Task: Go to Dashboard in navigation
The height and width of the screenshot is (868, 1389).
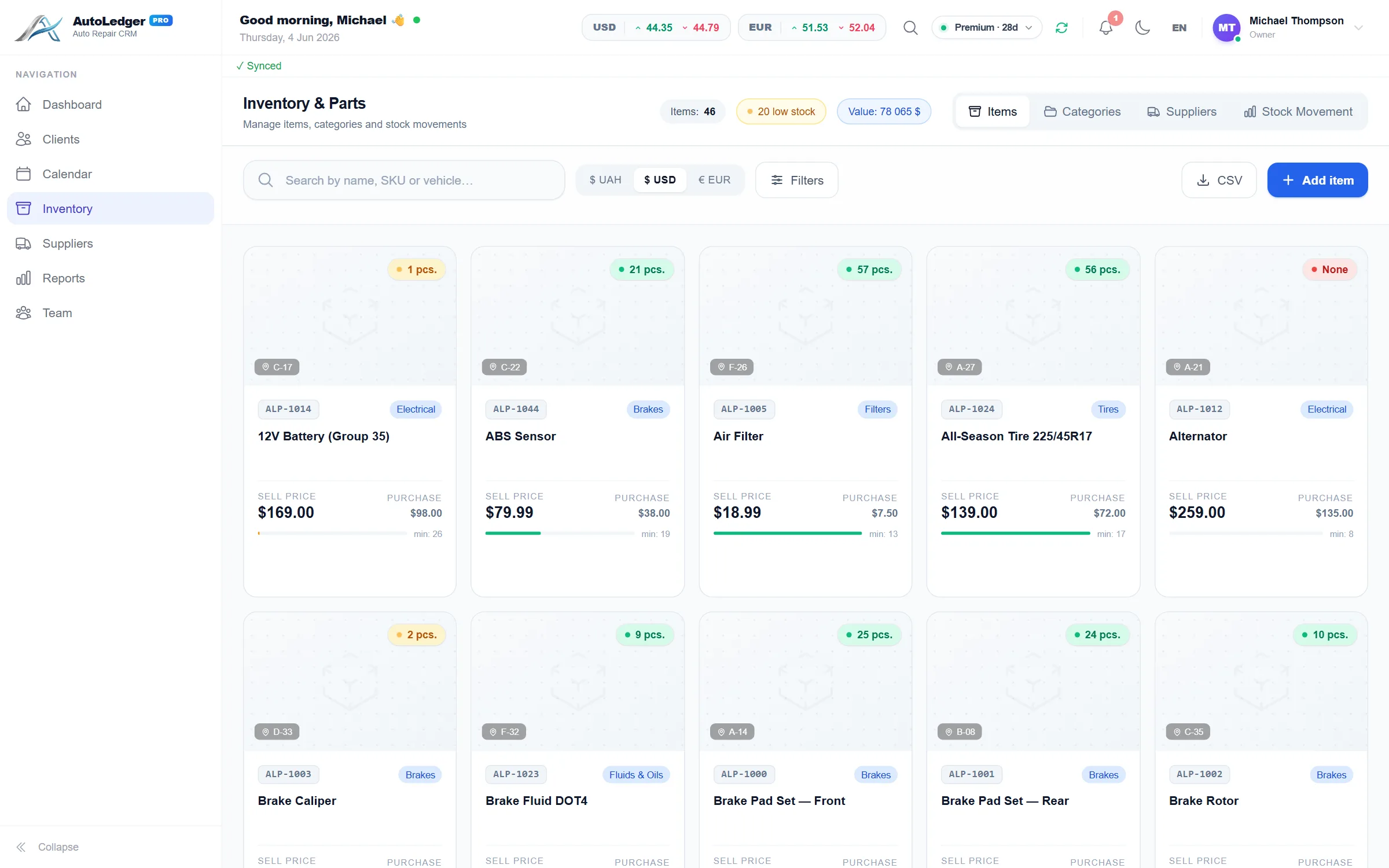Action: coord(111,105)
